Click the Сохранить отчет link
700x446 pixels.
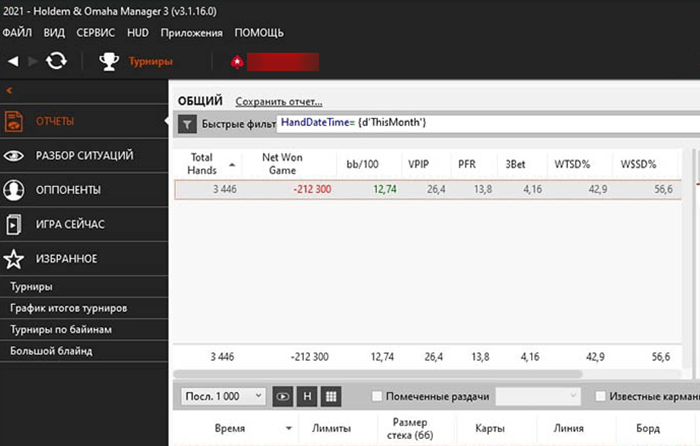pos(278,102)
